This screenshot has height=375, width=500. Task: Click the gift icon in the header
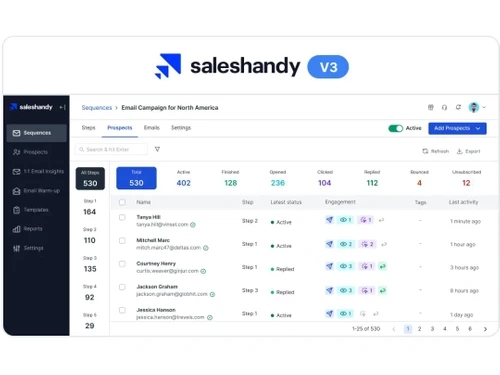point(431,107)
